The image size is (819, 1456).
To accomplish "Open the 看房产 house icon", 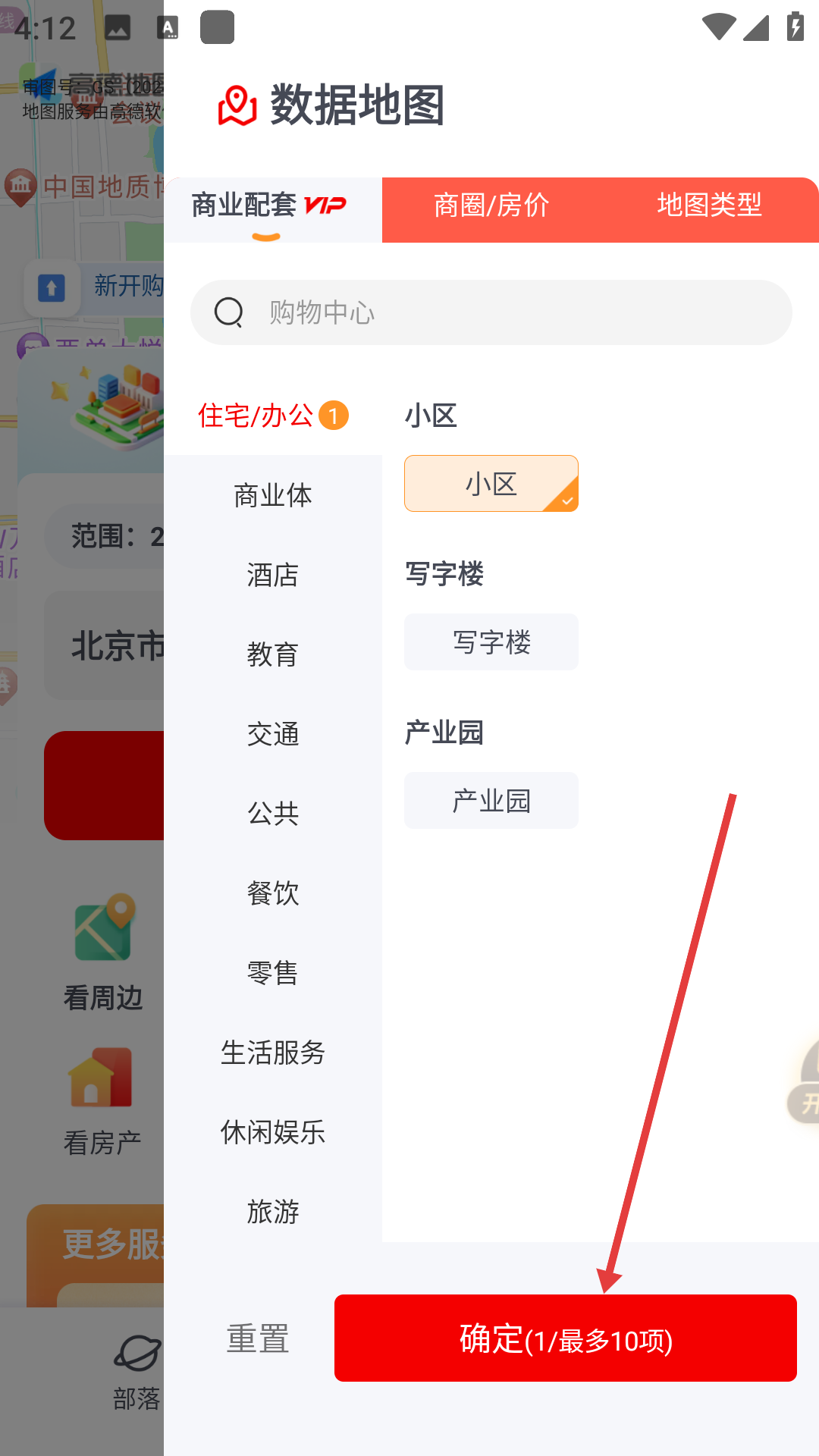I will pyautogui.click(x=100, y=1077).
